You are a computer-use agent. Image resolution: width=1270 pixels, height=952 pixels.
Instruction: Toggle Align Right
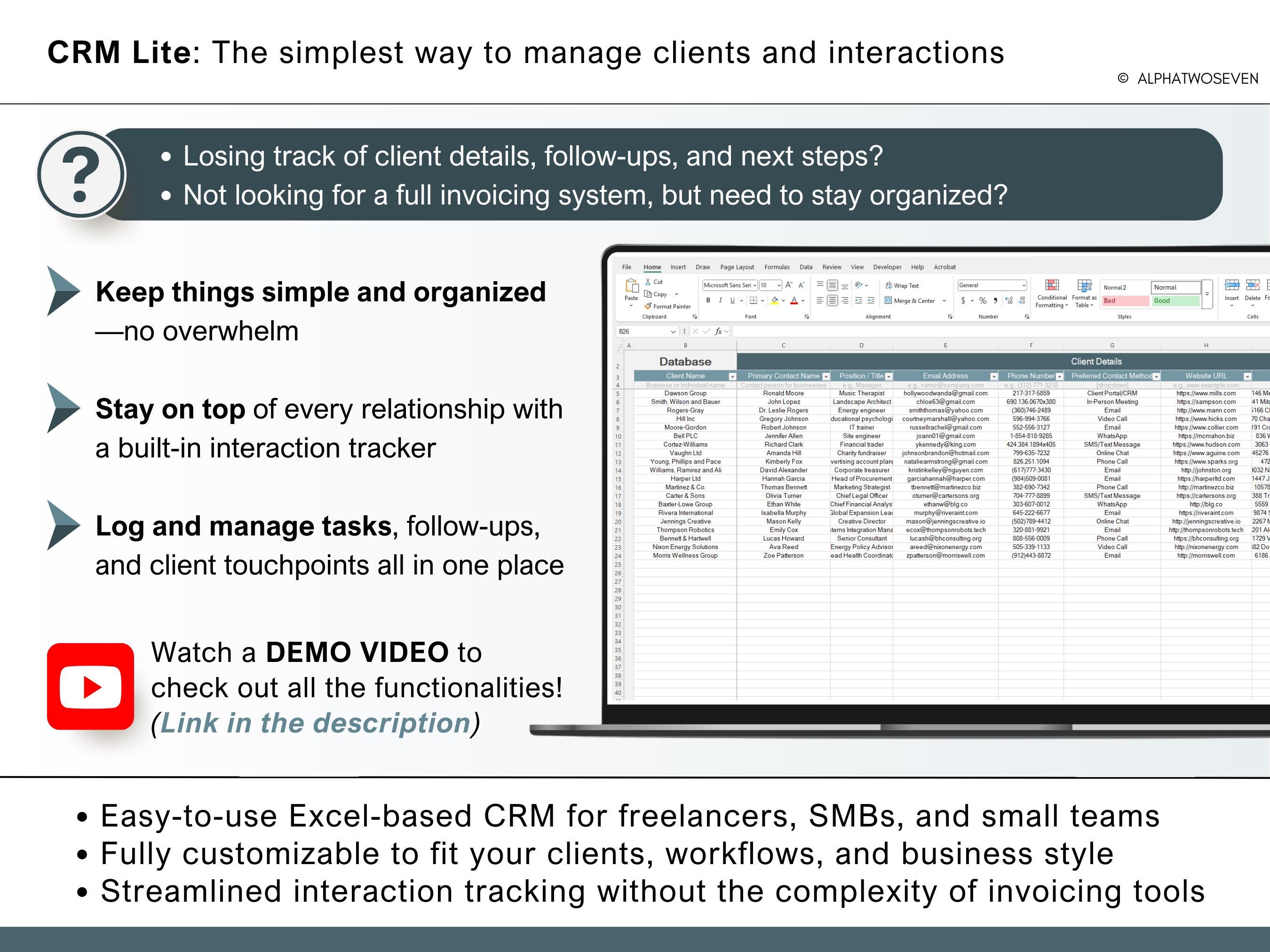click(x=845, y=300)
